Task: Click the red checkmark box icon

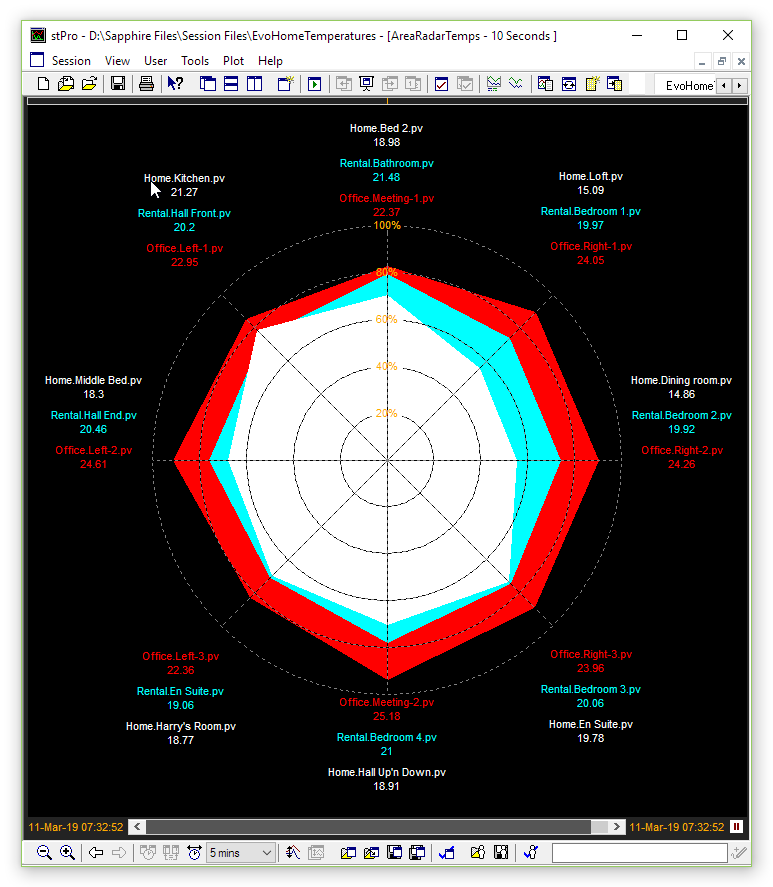Action: (x=441, y=84)
